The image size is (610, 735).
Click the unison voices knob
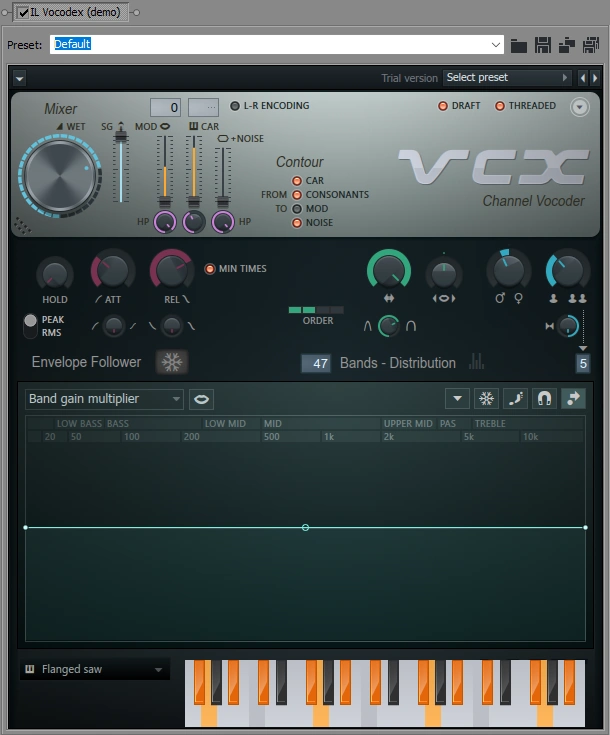point(567,270)
